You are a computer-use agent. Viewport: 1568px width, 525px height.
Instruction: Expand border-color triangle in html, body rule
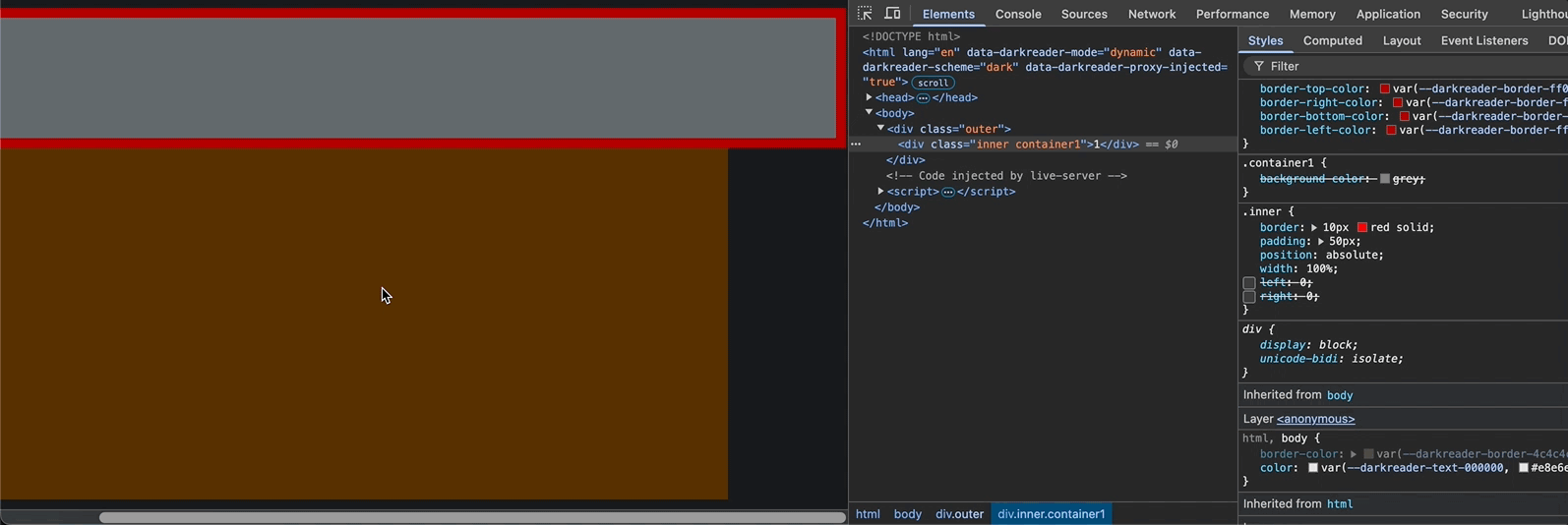[x=1354, y=454]
